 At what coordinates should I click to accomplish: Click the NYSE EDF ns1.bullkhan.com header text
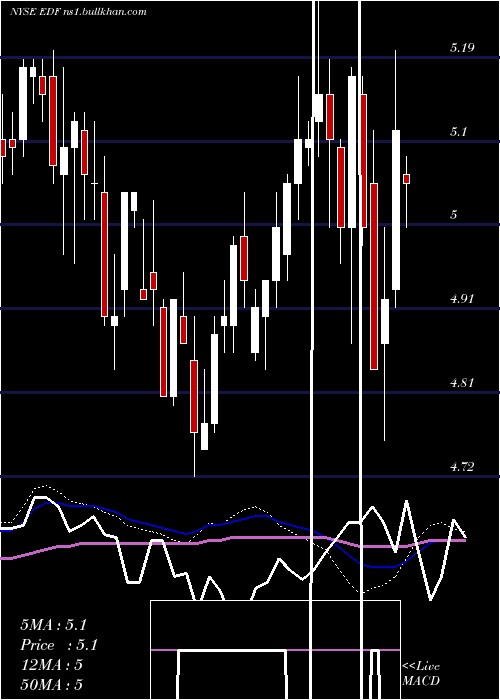tap(78, 11)
